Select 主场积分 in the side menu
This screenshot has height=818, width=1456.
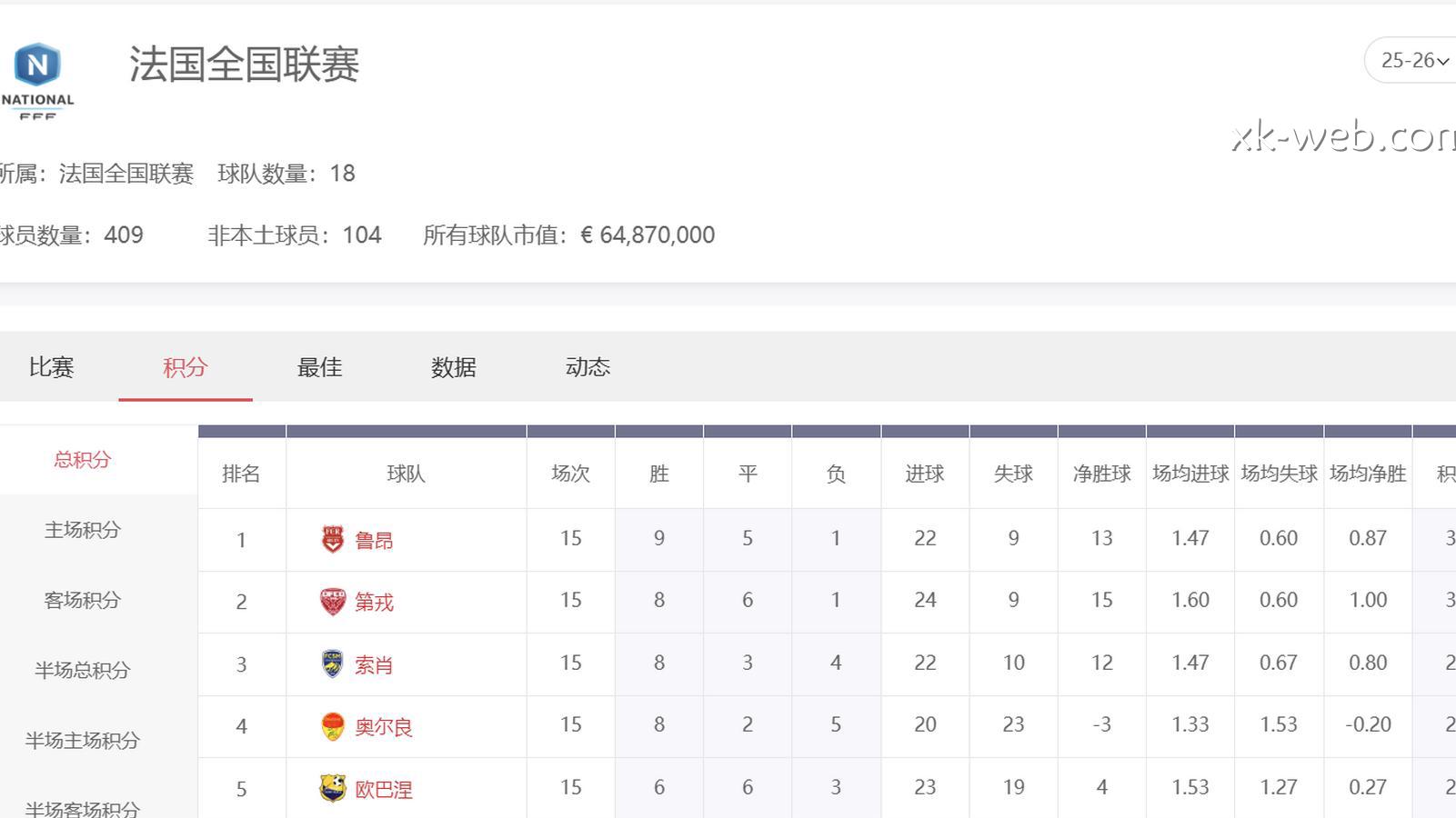[83, 530]
